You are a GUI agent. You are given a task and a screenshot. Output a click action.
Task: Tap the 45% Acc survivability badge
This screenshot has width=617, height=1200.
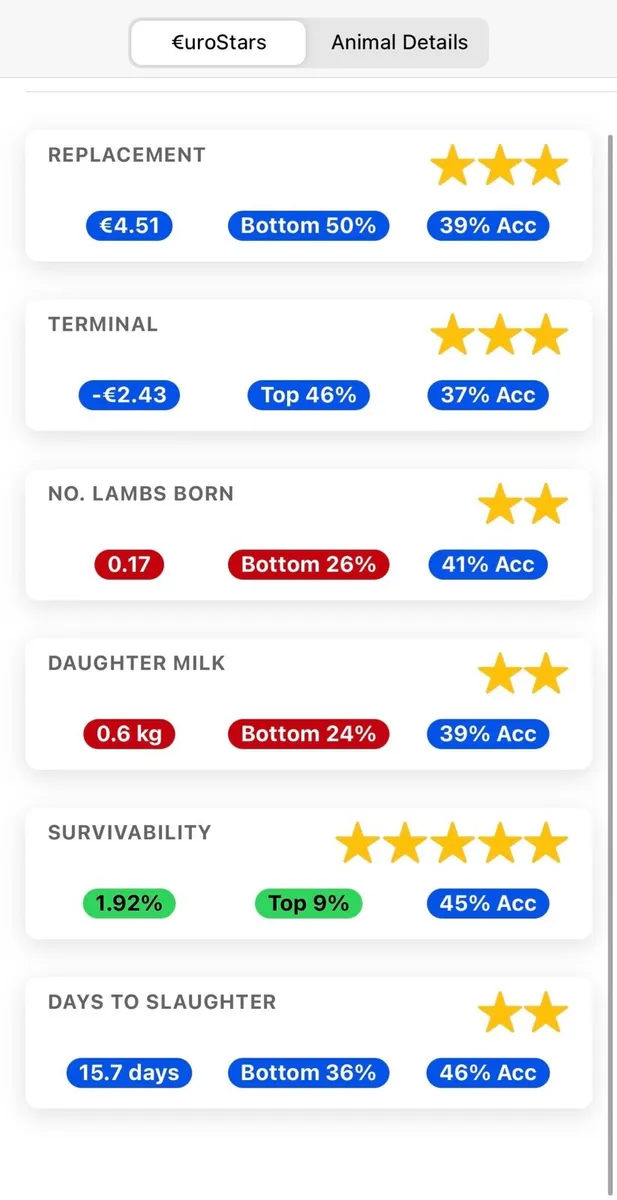(x=488, y=903)
